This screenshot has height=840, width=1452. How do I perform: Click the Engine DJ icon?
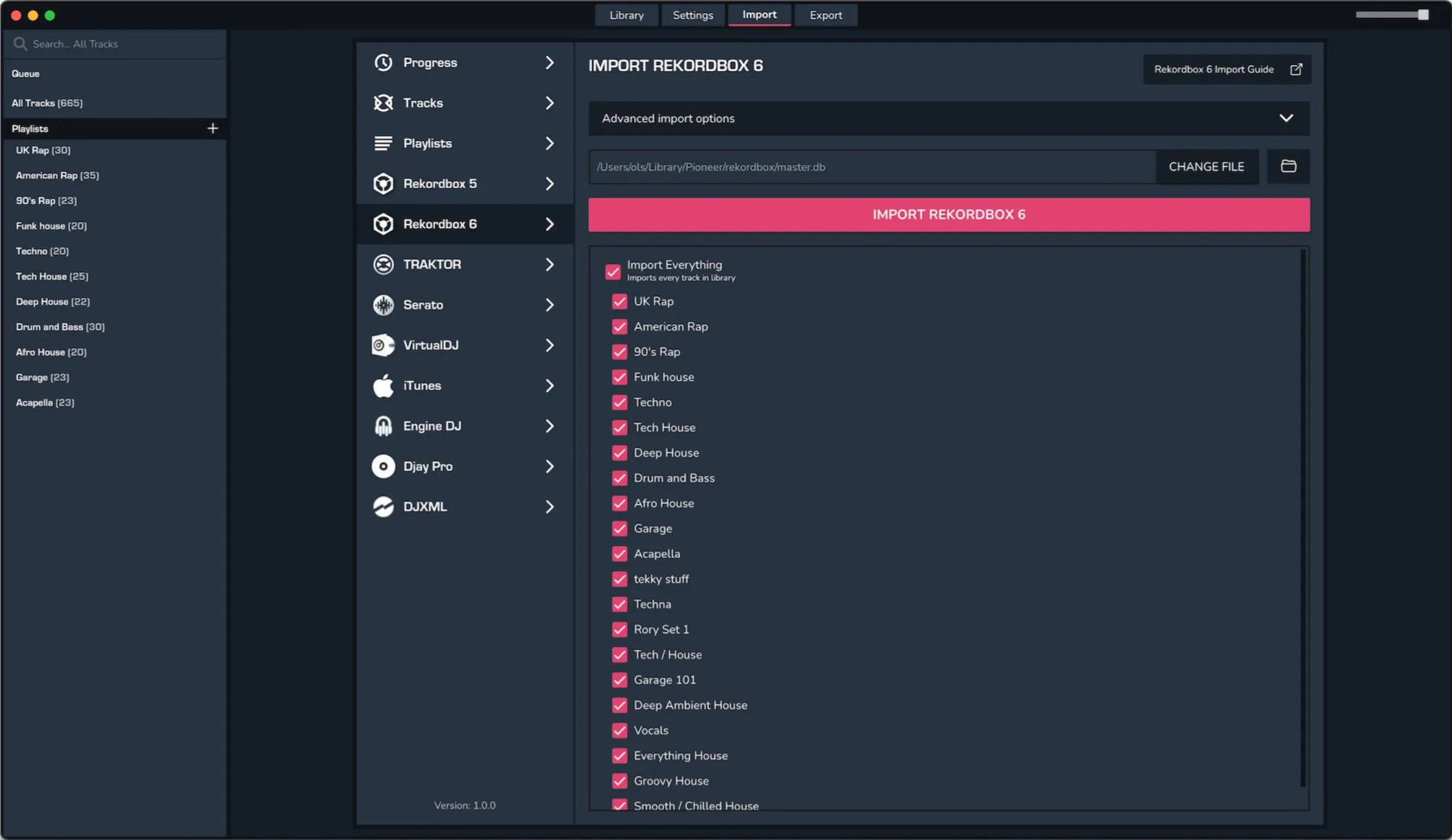click(383, 426)
